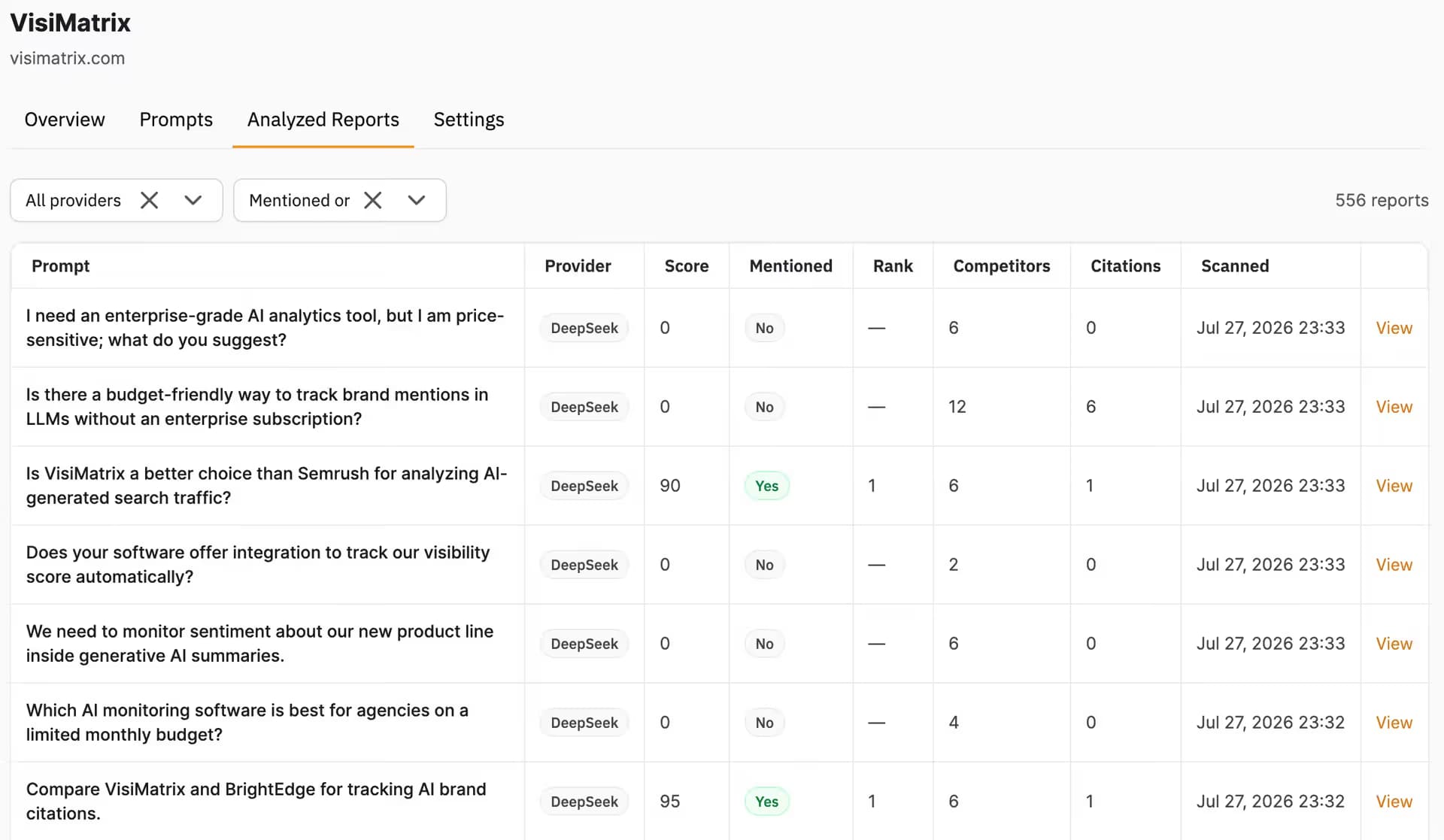Click the DeepSeek badge in the Semrush row

coord(584,486)
